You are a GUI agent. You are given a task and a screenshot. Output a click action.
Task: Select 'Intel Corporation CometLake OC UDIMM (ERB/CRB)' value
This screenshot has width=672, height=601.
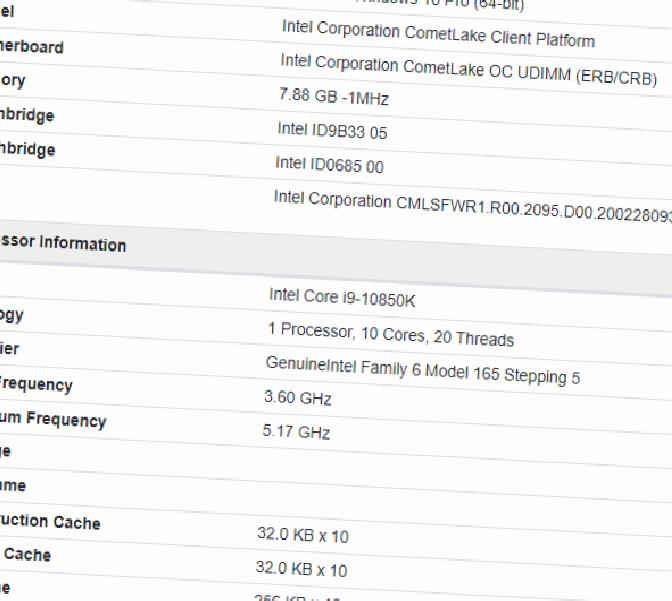468,69
